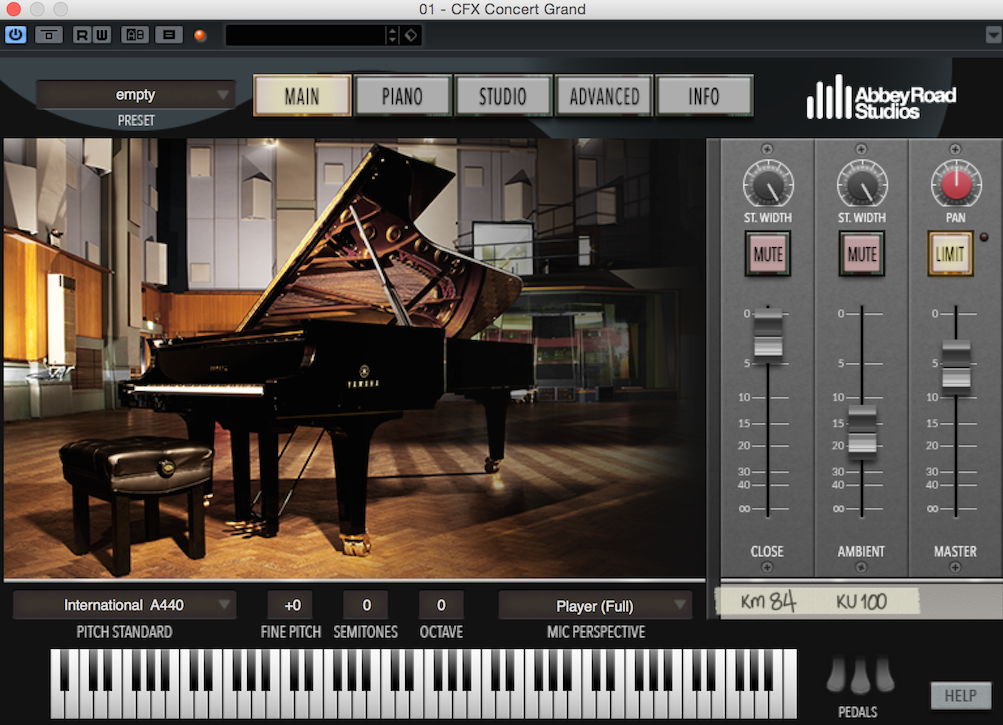Click the right sustain pedal

tap(885, 674)
